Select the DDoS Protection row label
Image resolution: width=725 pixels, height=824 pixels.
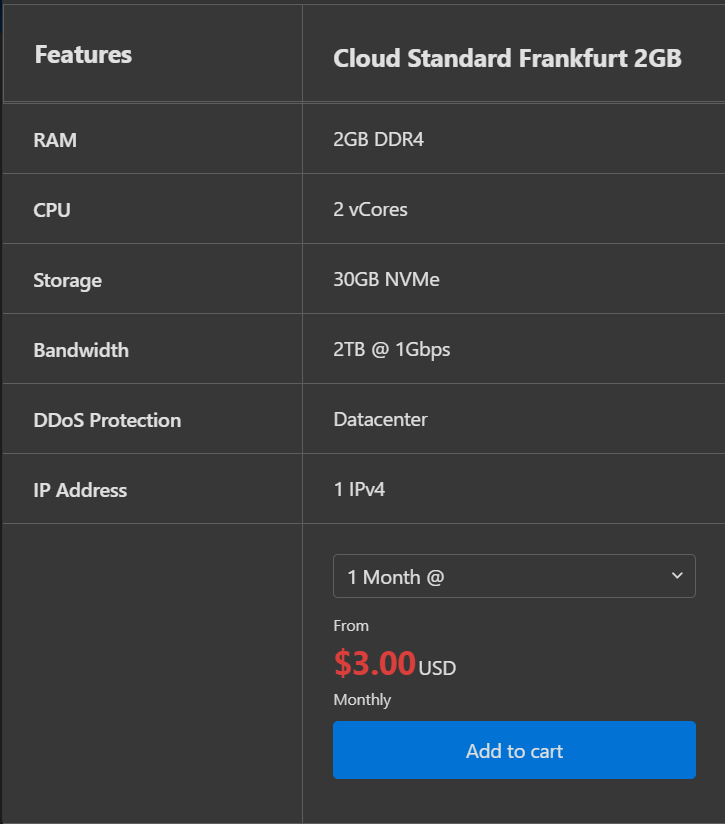[107, 420]
